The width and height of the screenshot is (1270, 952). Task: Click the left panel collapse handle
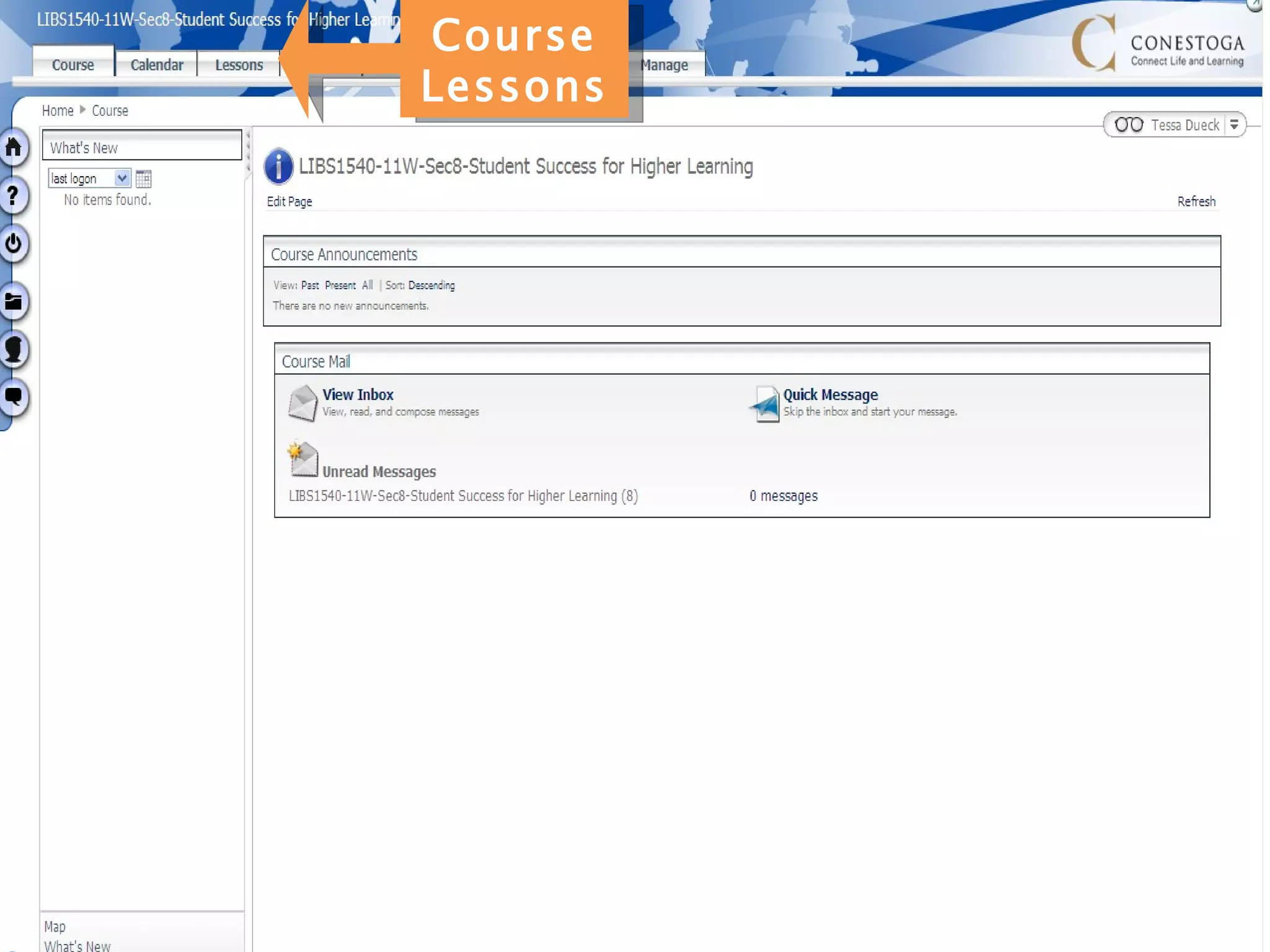click(x=248, y=152)
